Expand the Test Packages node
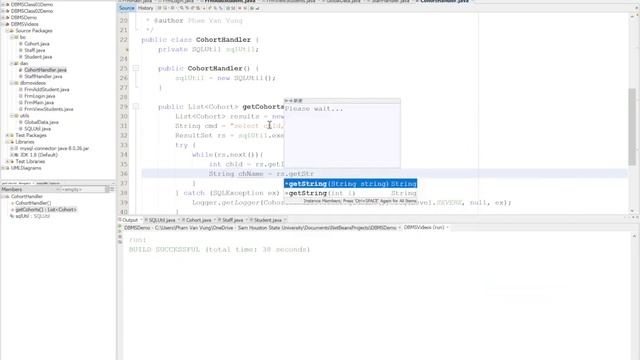Viewport: 640px width, 360px height. pos(7,135)
